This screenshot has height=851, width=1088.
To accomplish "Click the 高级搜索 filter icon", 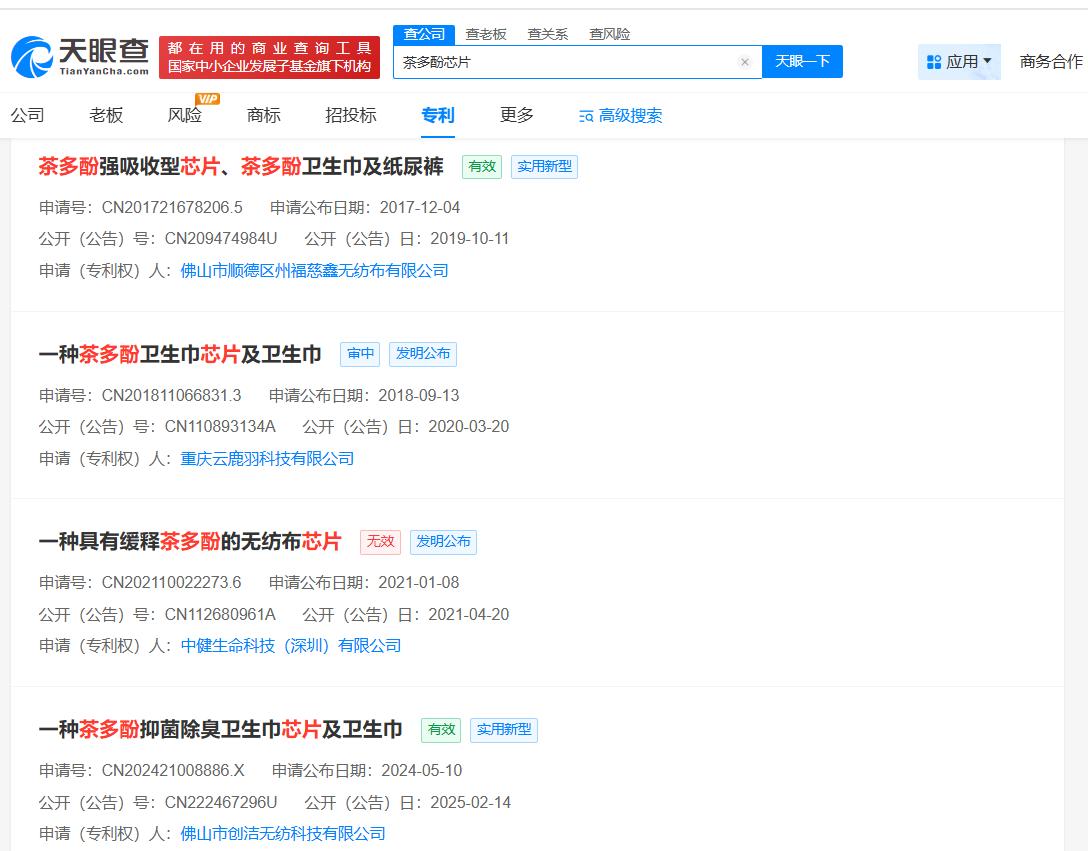I will 586,117.
